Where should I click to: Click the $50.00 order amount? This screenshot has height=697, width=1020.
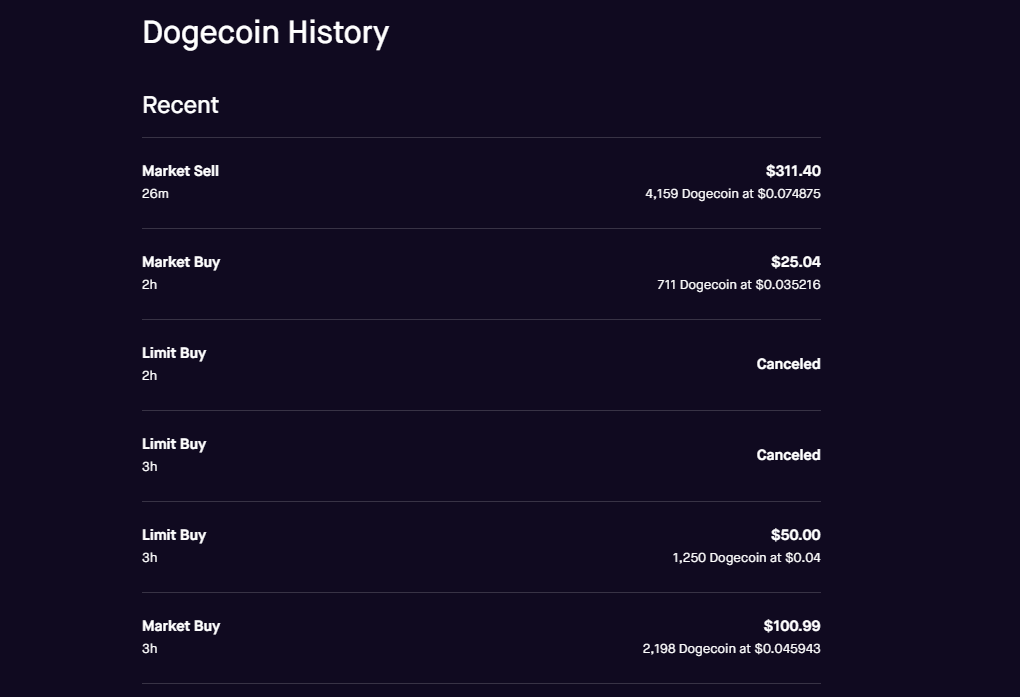tap(795, 535)
